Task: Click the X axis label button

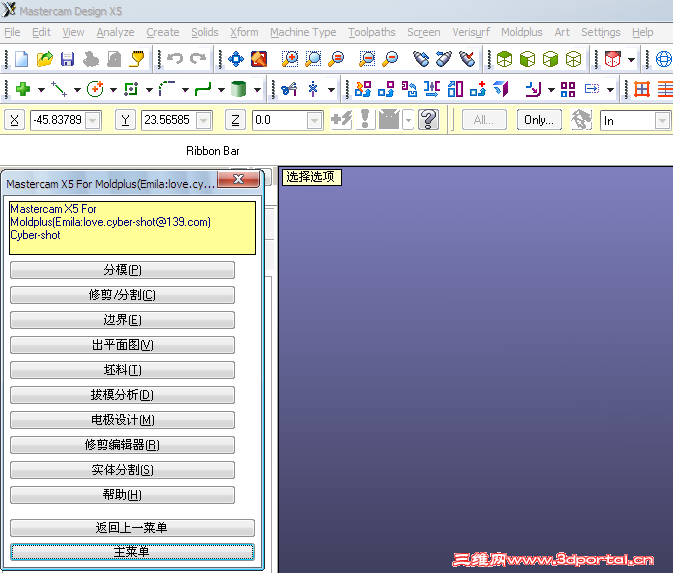Action: point(14,120)
